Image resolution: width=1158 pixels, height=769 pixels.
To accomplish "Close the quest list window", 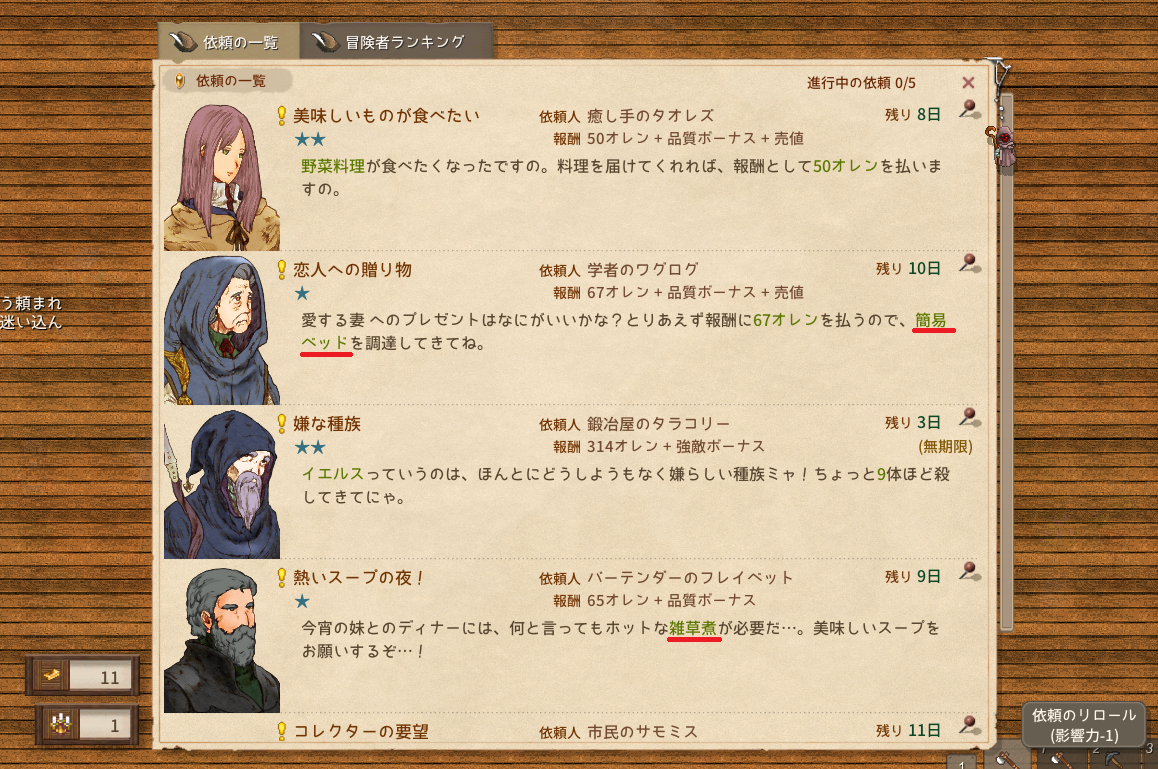I will tap(968, 83).
